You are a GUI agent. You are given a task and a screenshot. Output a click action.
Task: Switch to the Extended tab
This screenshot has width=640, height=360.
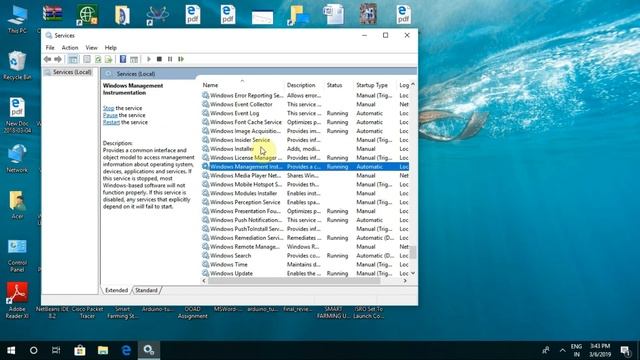coord(116,290)
